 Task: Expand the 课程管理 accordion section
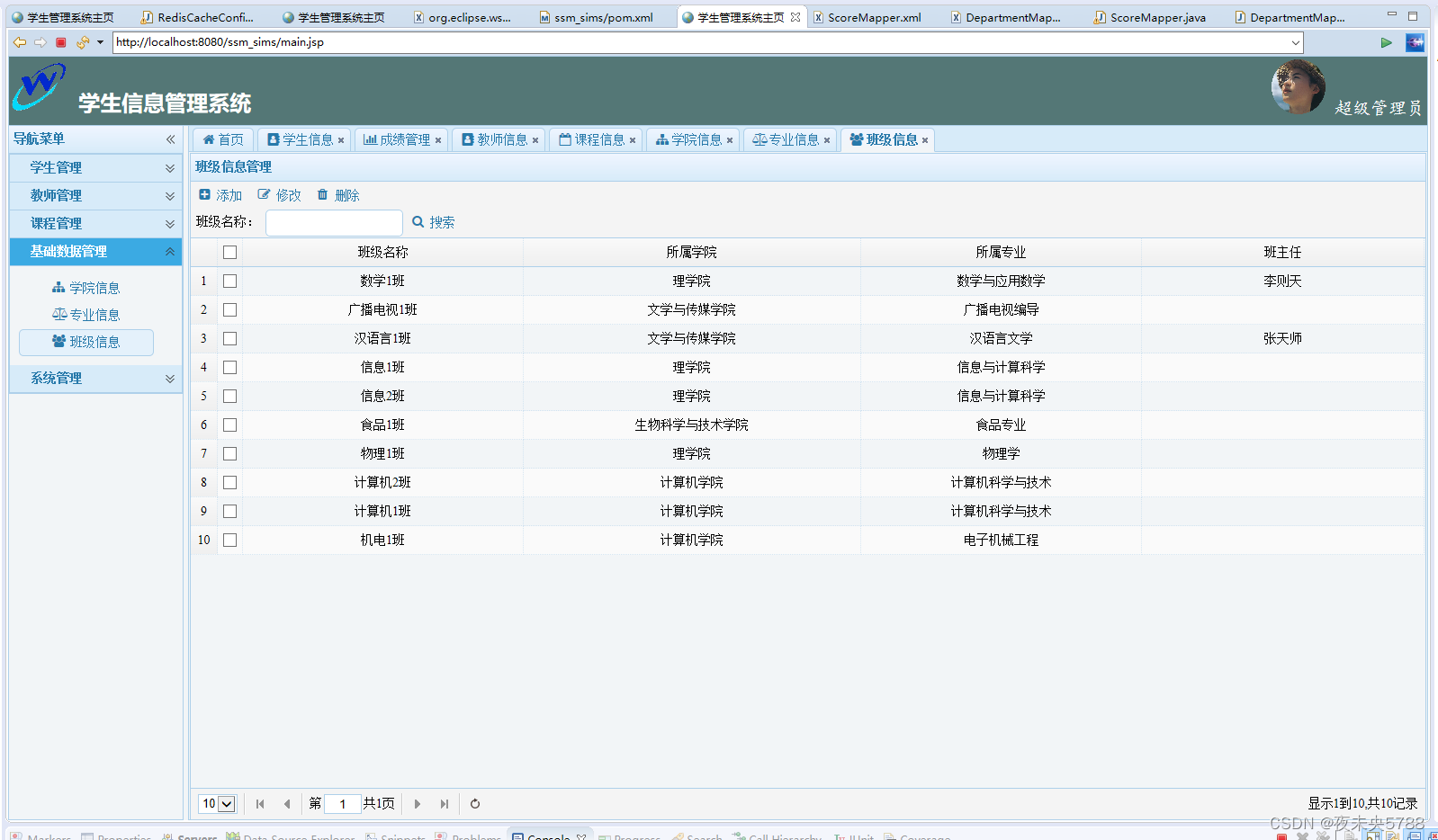point(95,224)
